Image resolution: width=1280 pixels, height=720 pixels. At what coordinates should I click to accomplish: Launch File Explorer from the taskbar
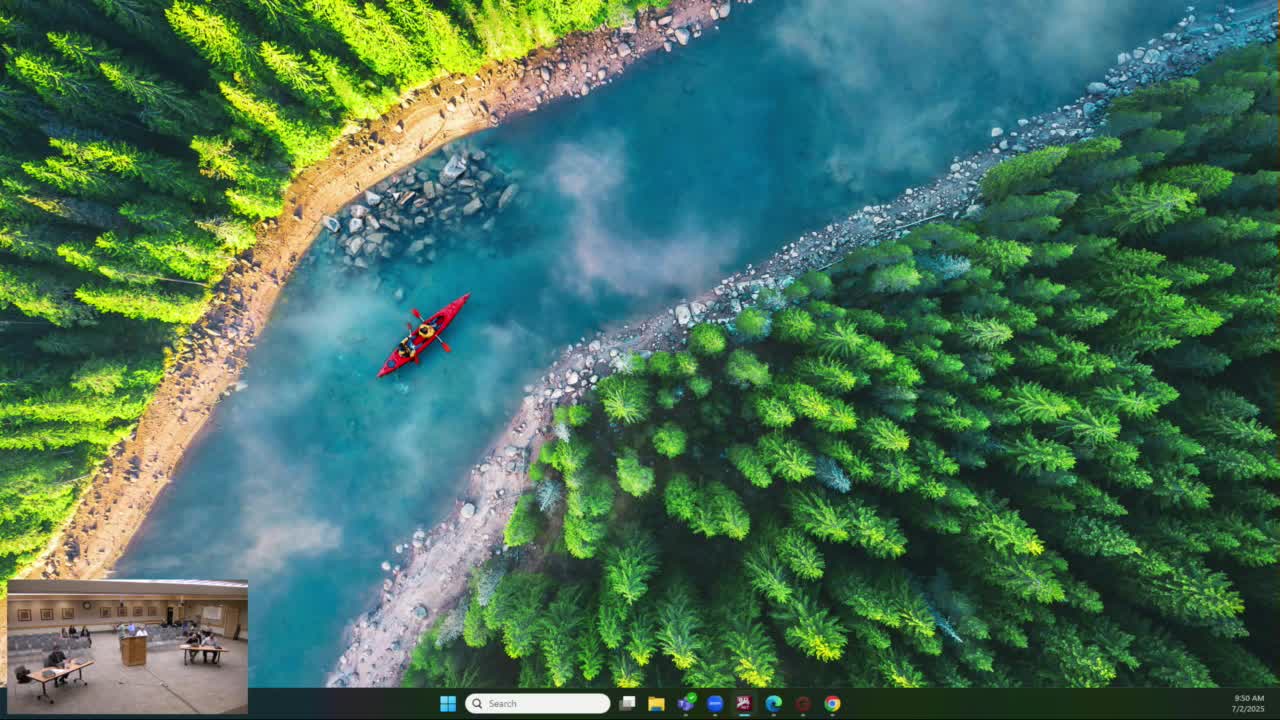[656, 703]
